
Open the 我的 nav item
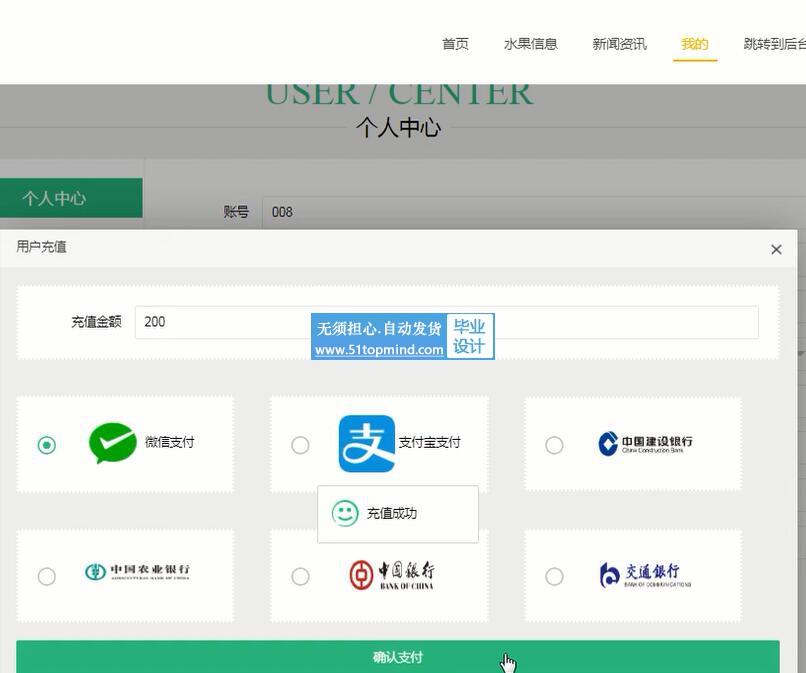(x=695, y=44)
